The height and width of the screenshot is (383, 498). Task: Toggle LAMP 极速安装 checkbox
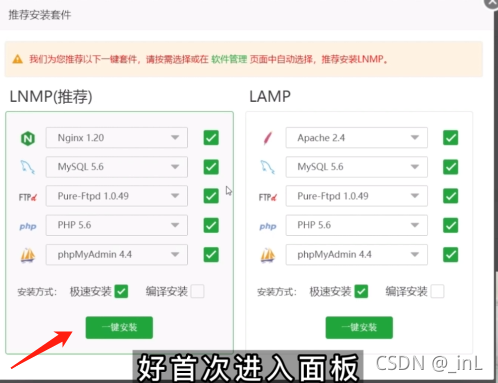coord(361,292)
